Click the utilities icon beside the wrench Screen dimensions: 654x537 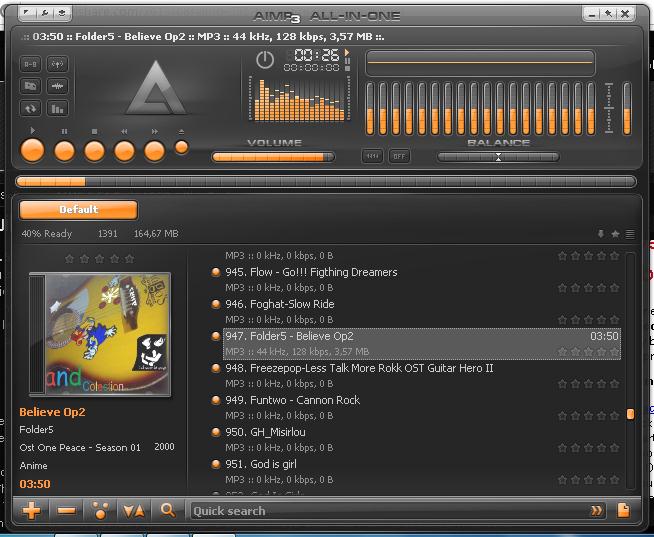click(62, 13)
